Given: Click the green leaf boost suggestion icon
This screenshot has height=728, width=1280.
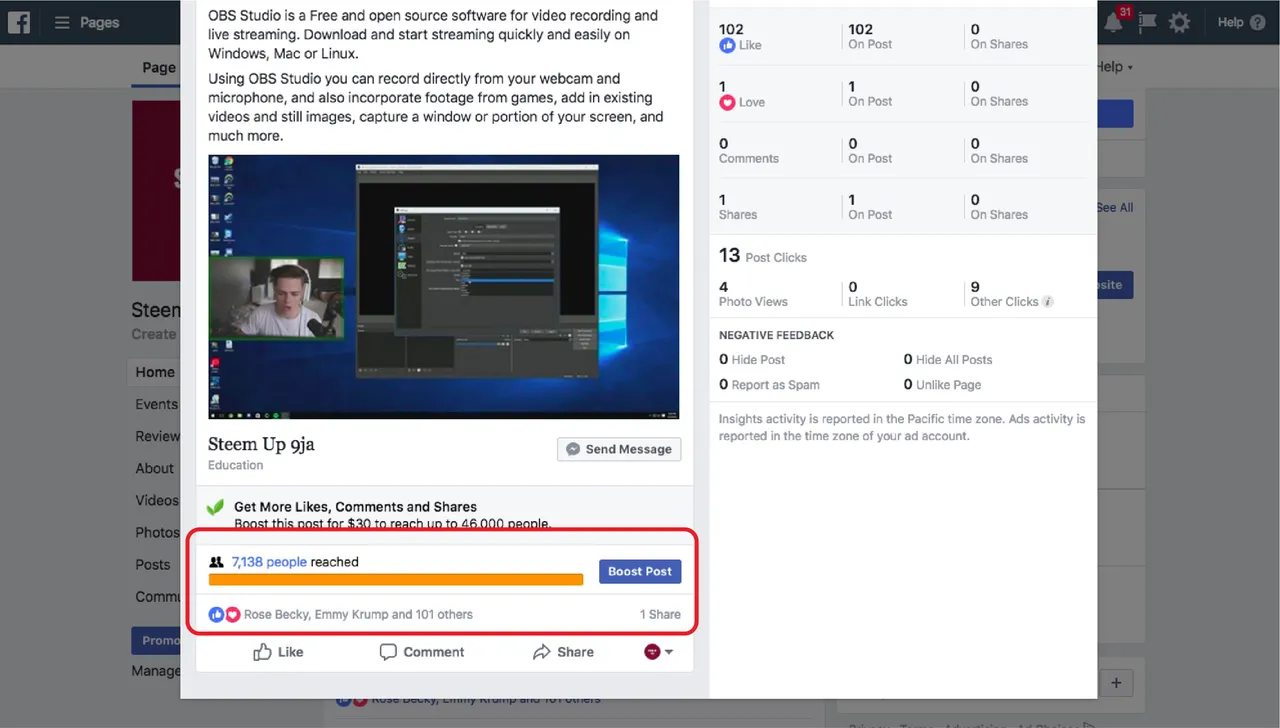Looking at the screenshot, I should point(214,508).
